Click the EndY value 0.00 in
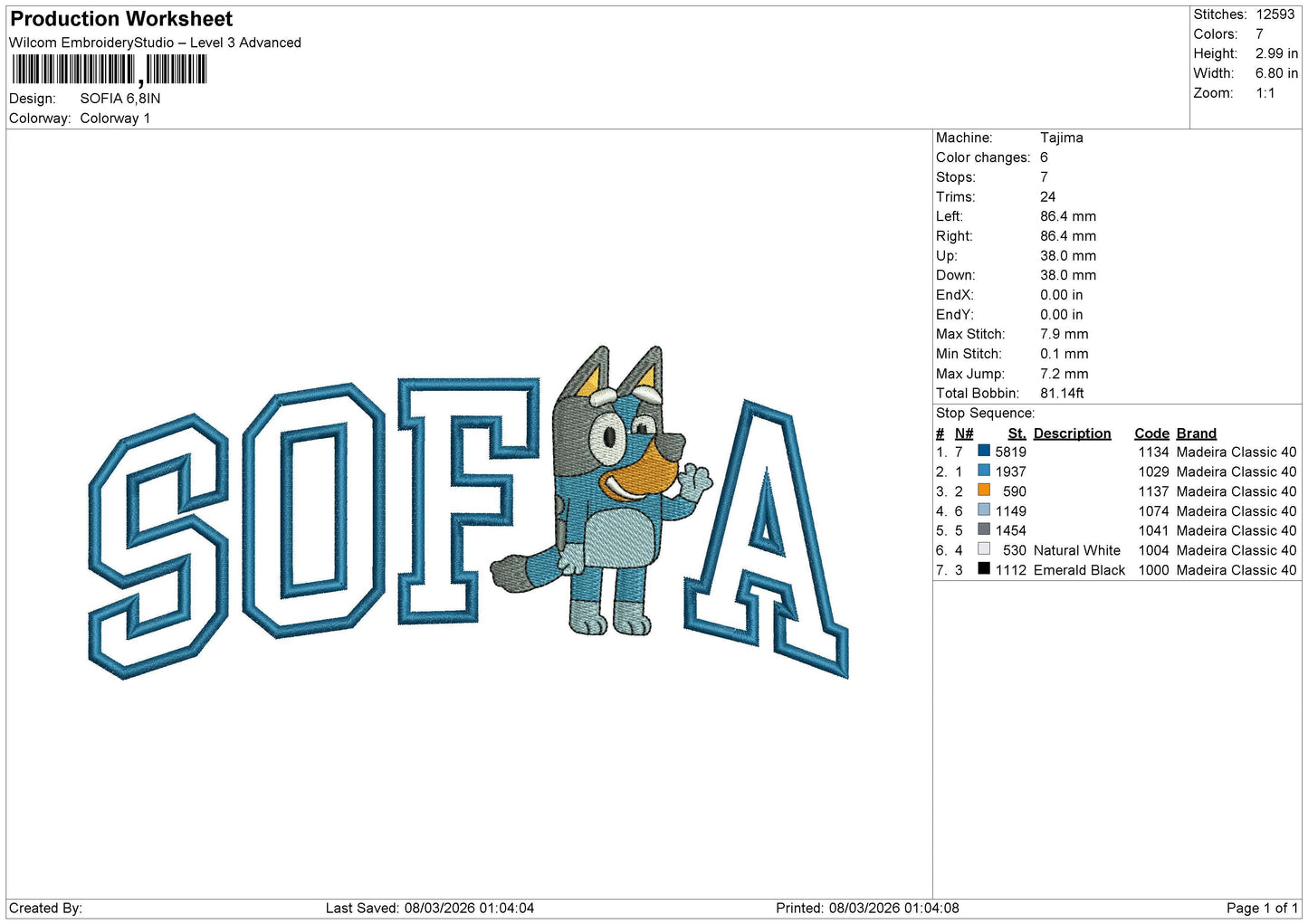Screen dimensions: 1308x924 click(1062, 315)
